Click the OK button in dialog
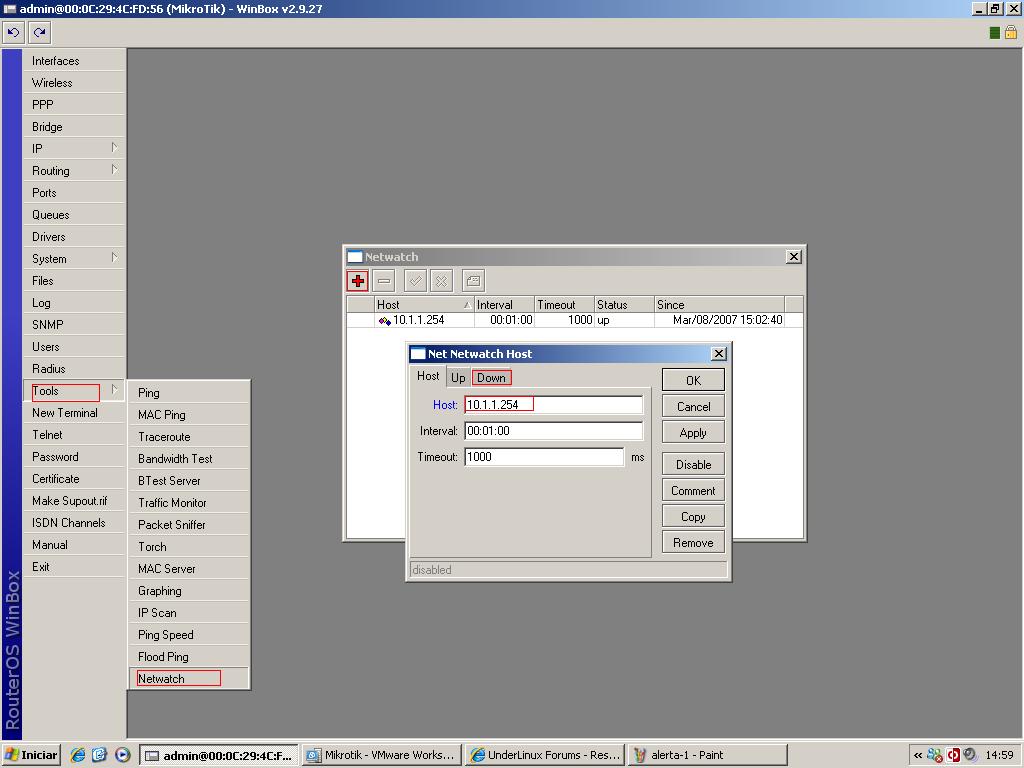The height and width of the screenshot is (768, 1024). 693,380
